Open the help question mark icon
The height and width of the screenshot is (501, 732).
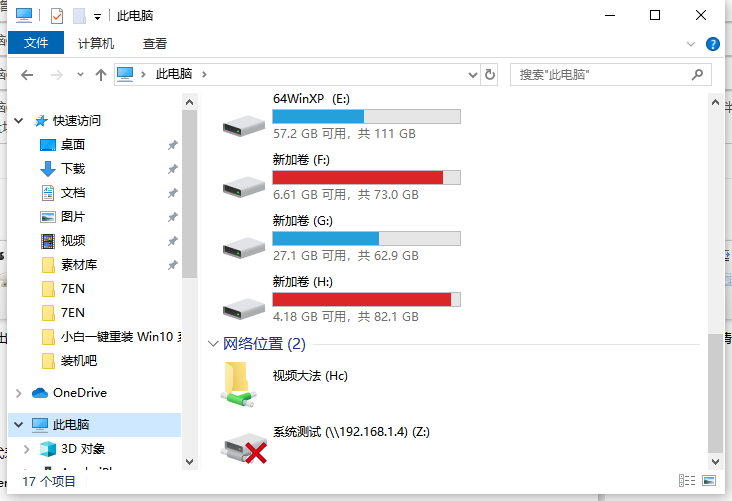click(713, 44)
